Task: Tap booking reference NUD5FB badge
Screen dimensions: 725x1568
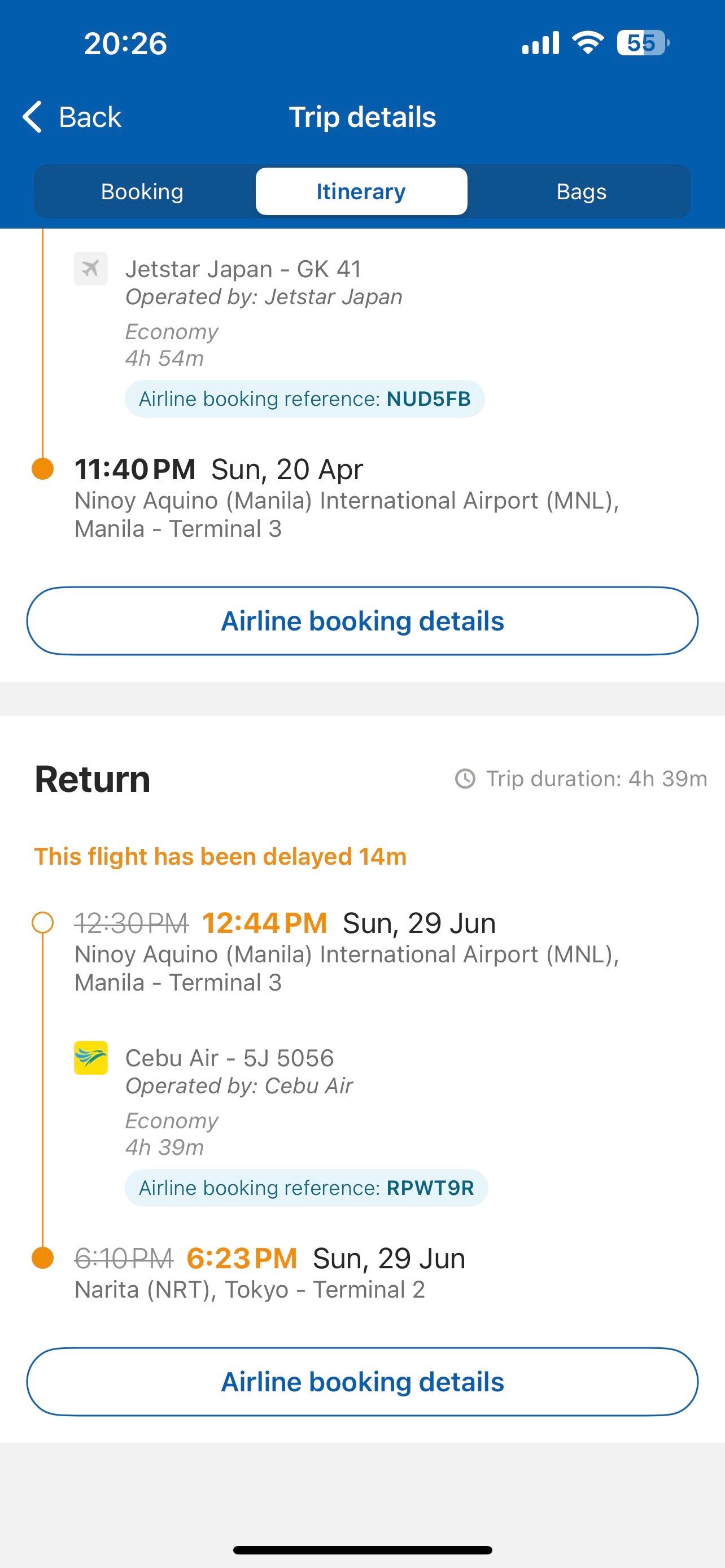Action: pos(305,398)
